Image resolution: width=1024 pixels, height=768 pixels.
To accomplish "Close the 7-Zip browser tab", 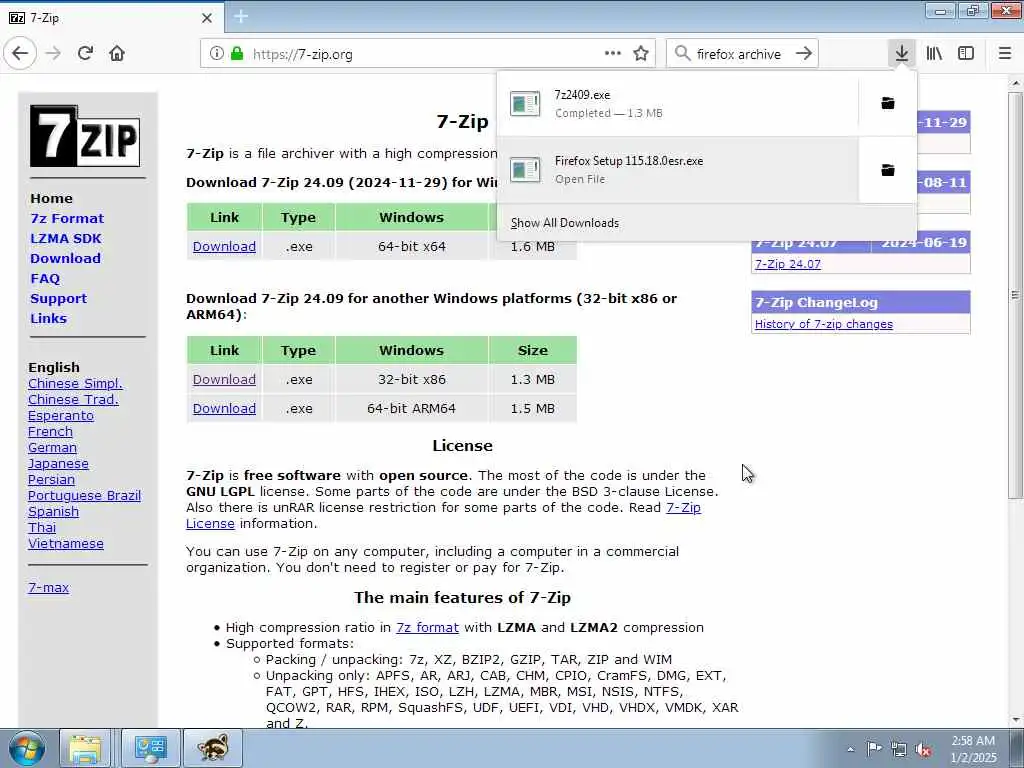I will pyautogui.click(x=207, y=18).
